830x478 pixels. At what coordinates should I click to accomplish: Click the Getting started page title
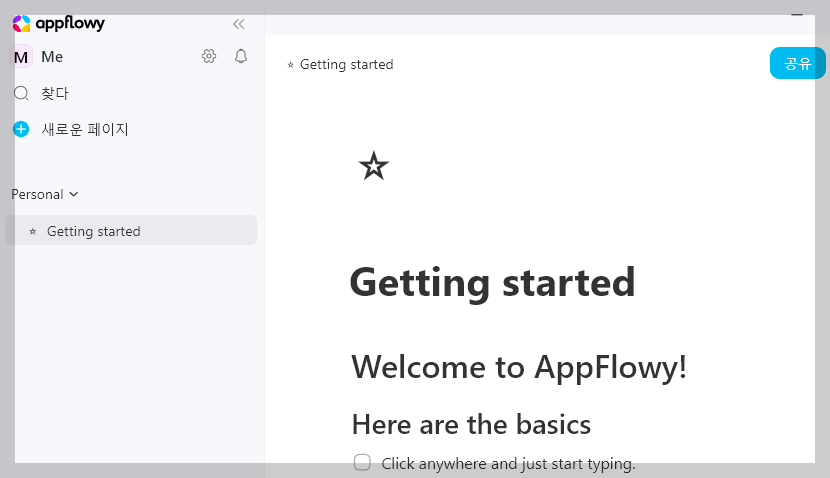point(492,283)
